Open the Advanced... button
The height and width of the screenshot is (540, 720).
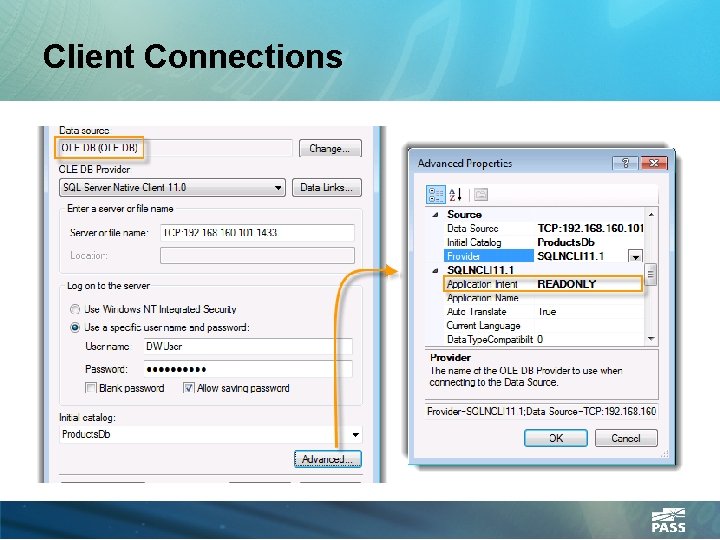(328, 459)
